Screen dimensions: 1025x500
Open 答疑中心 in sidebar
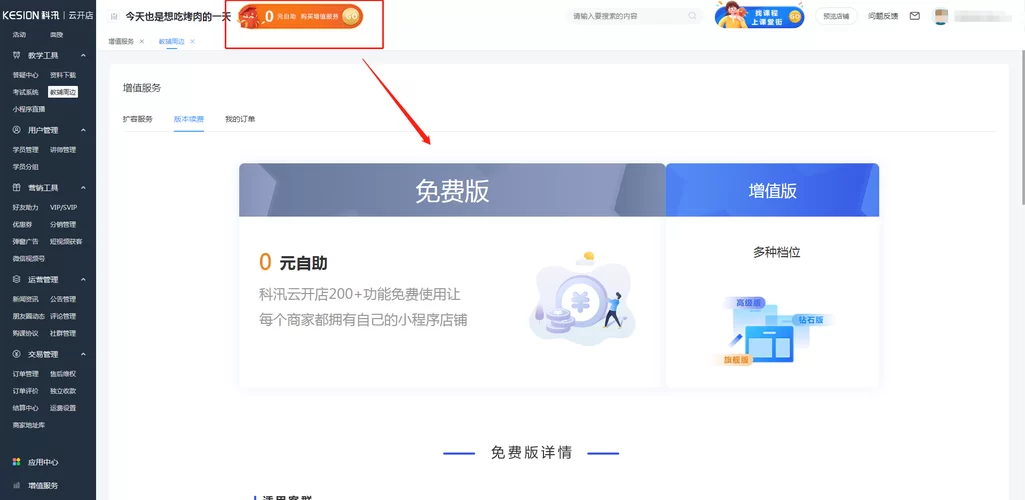pos(25,75)
